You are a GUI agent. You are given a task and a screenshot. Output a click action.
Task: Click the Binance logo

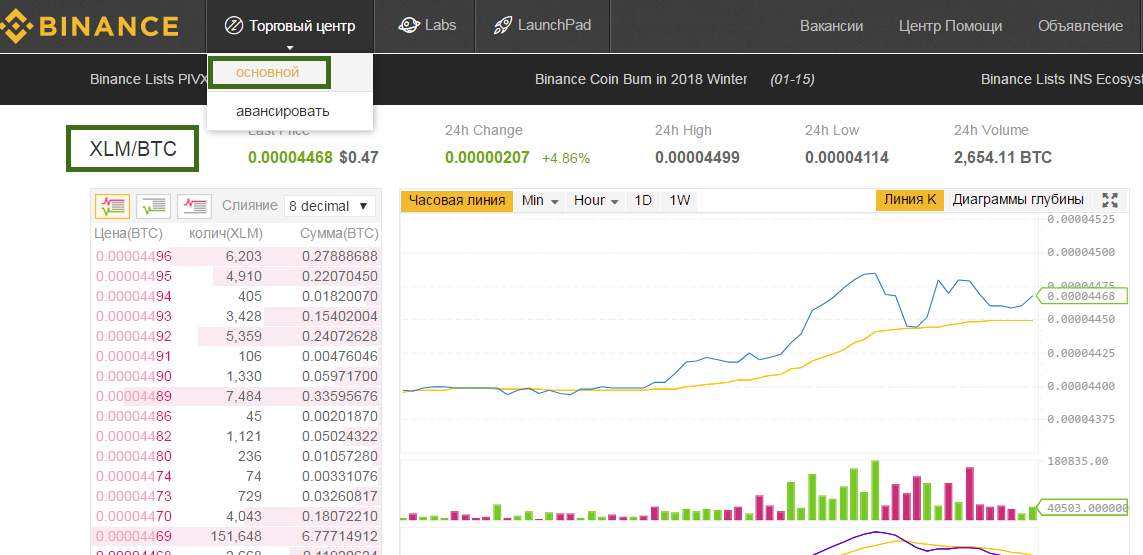point(91,26)
